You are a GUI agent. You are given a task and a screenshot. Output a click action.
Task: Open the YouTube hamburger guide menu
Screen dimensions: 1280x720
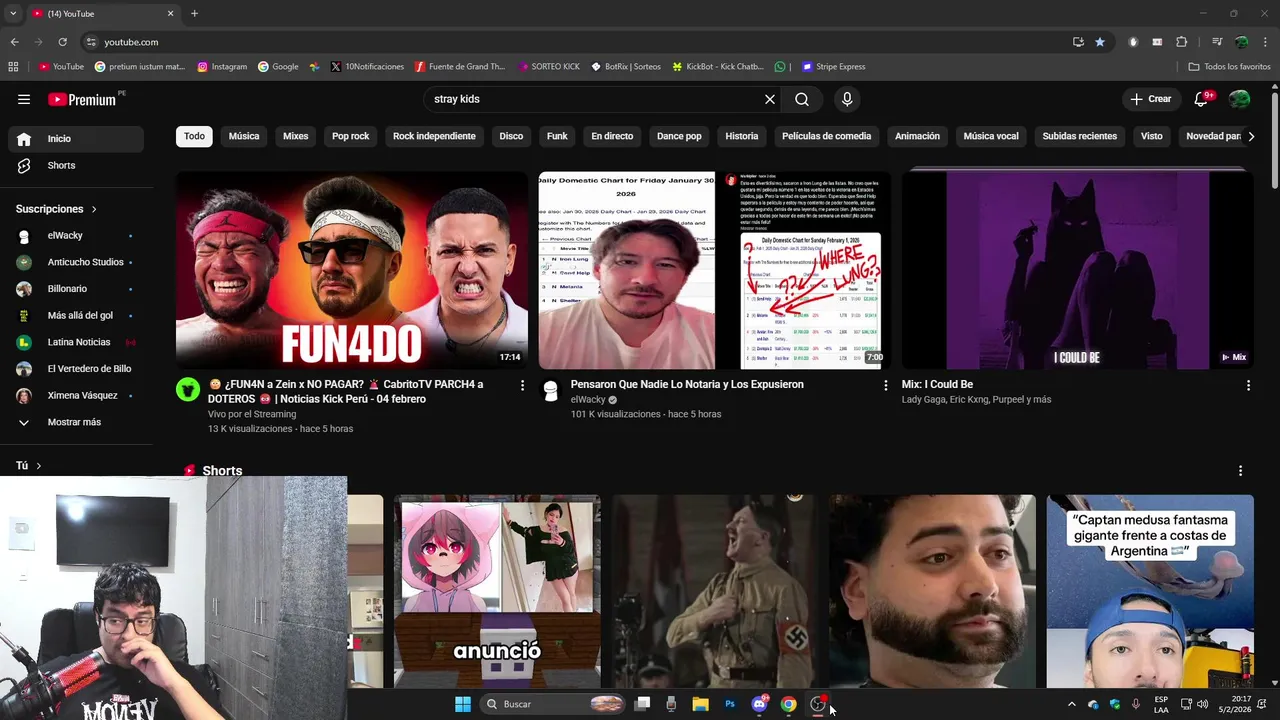click(24, 99)
